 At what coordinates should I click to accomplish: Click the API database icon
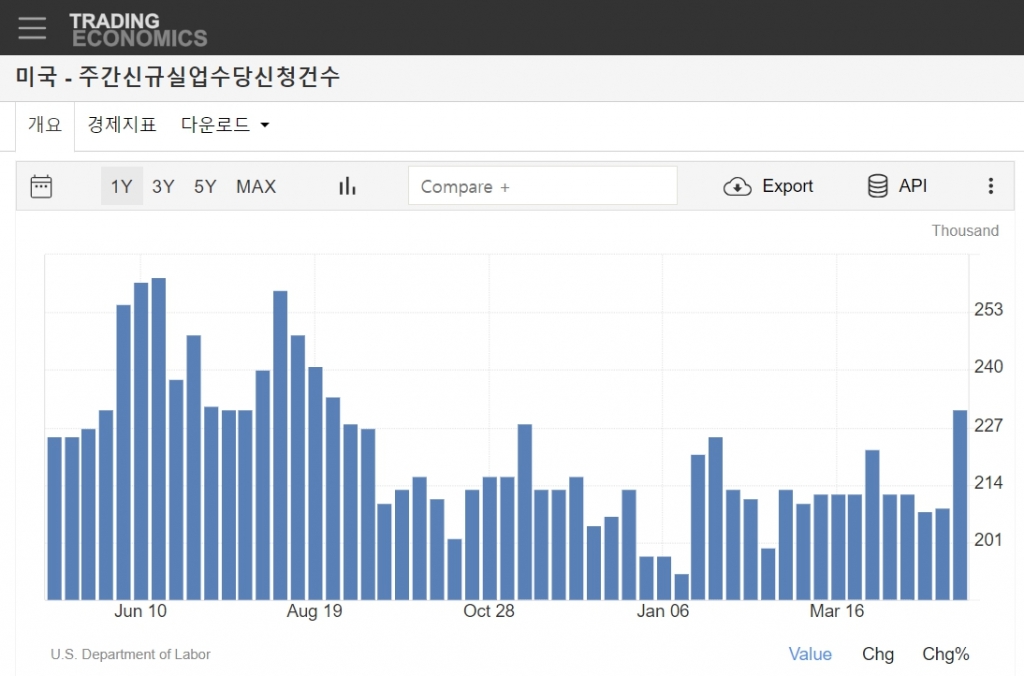tap(878, 186)
